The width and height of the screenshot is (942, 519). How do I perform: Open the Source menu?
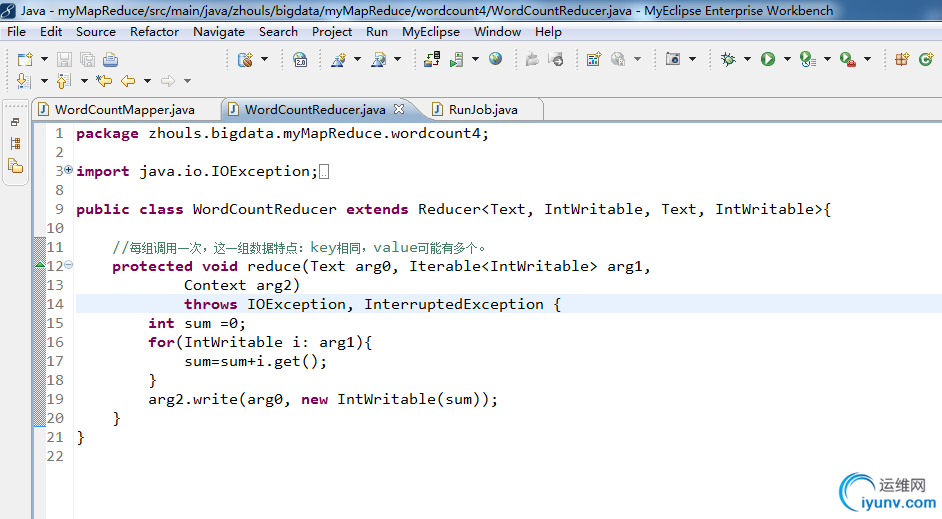click(x=96, y=32)
